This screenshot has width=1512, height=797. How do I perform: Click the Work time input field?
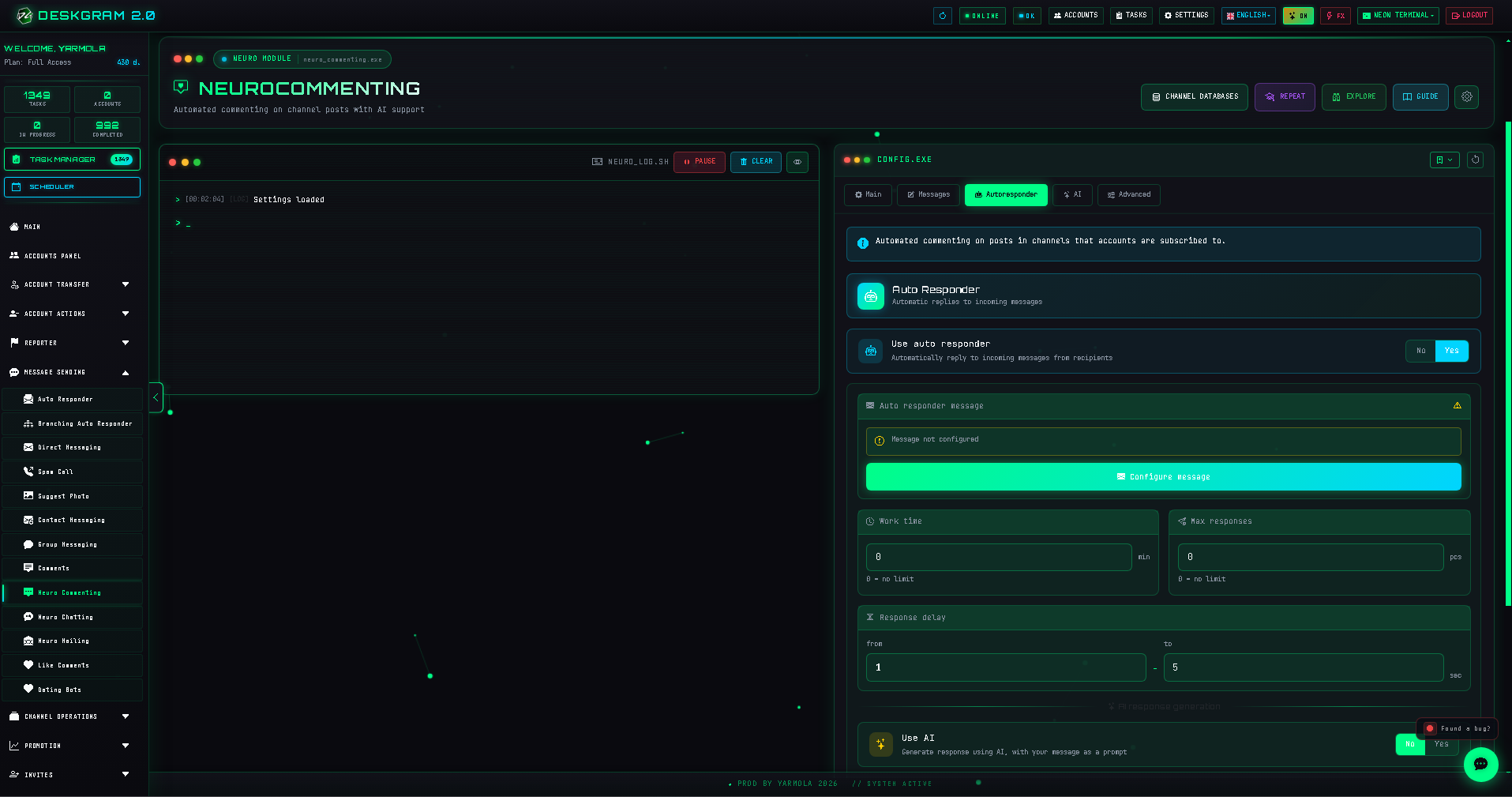click(x=998, y=557)
